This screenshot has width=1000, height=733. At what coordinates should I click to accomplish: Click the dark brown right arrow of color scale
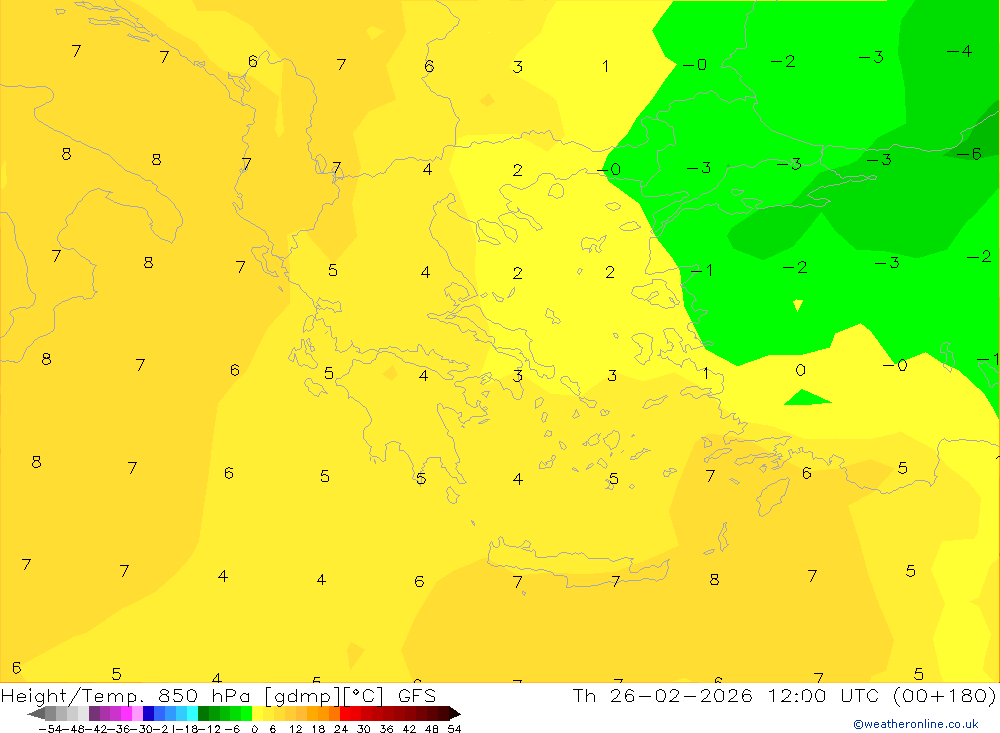pos(455,713)
